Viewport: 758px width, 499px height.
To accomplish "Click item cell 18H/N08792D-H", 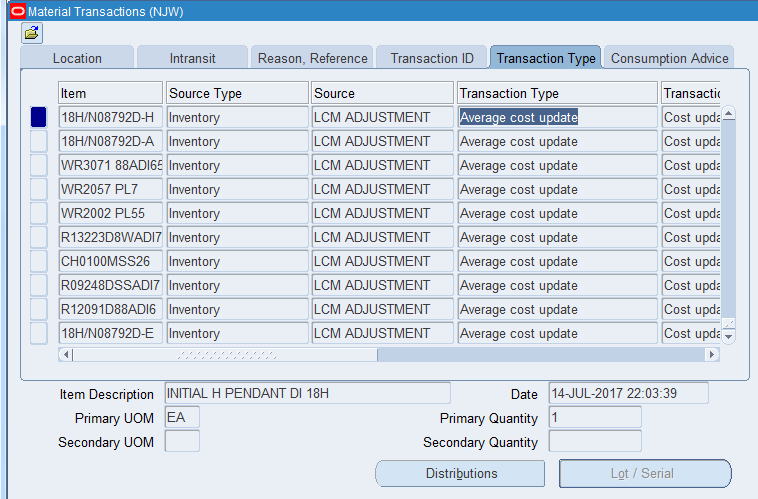I will click(110, 117).
